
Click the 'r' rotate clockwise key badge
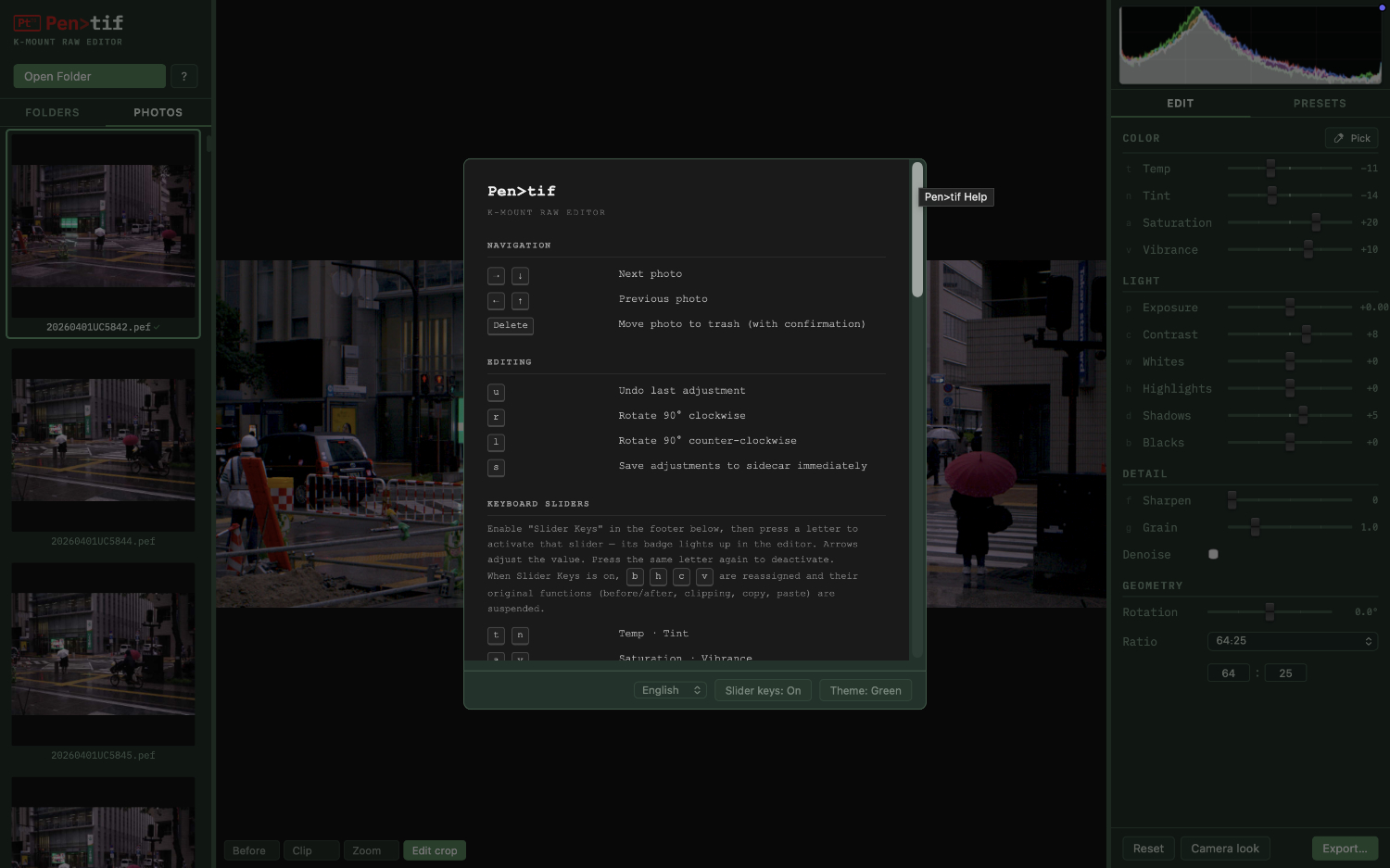(496, 417)
